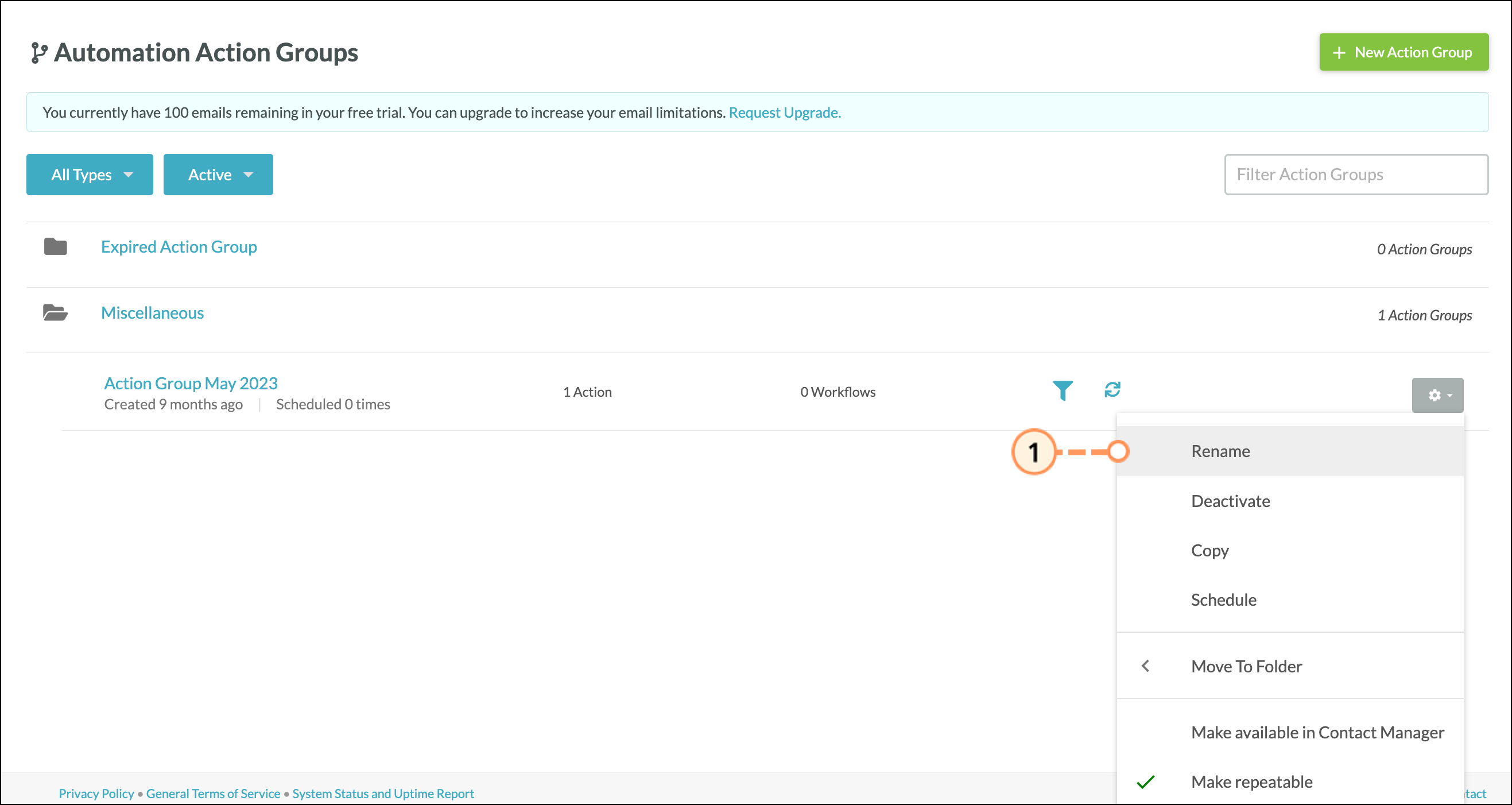Expand the Move To Folder submenu
The image size is (1512, 805).
[x=1290, y=666]
